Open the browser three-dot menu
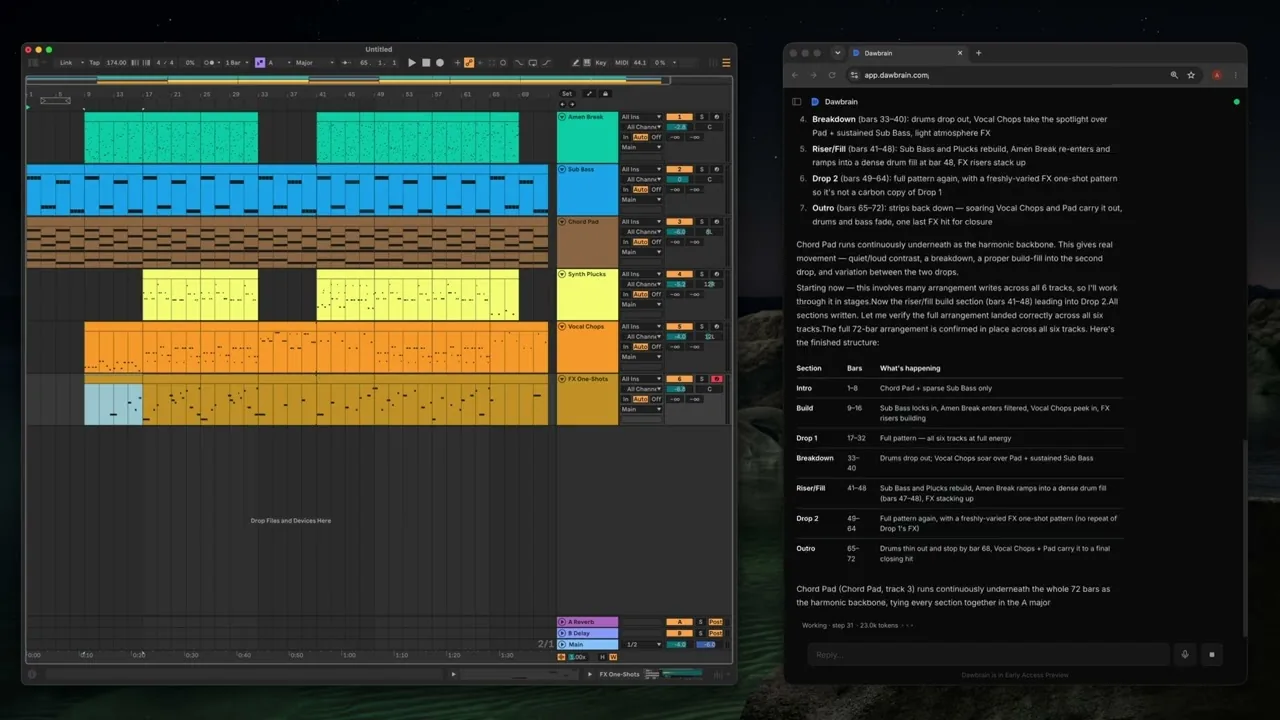The height and width of the screenshot is (720, 1280). (1236, 75)
